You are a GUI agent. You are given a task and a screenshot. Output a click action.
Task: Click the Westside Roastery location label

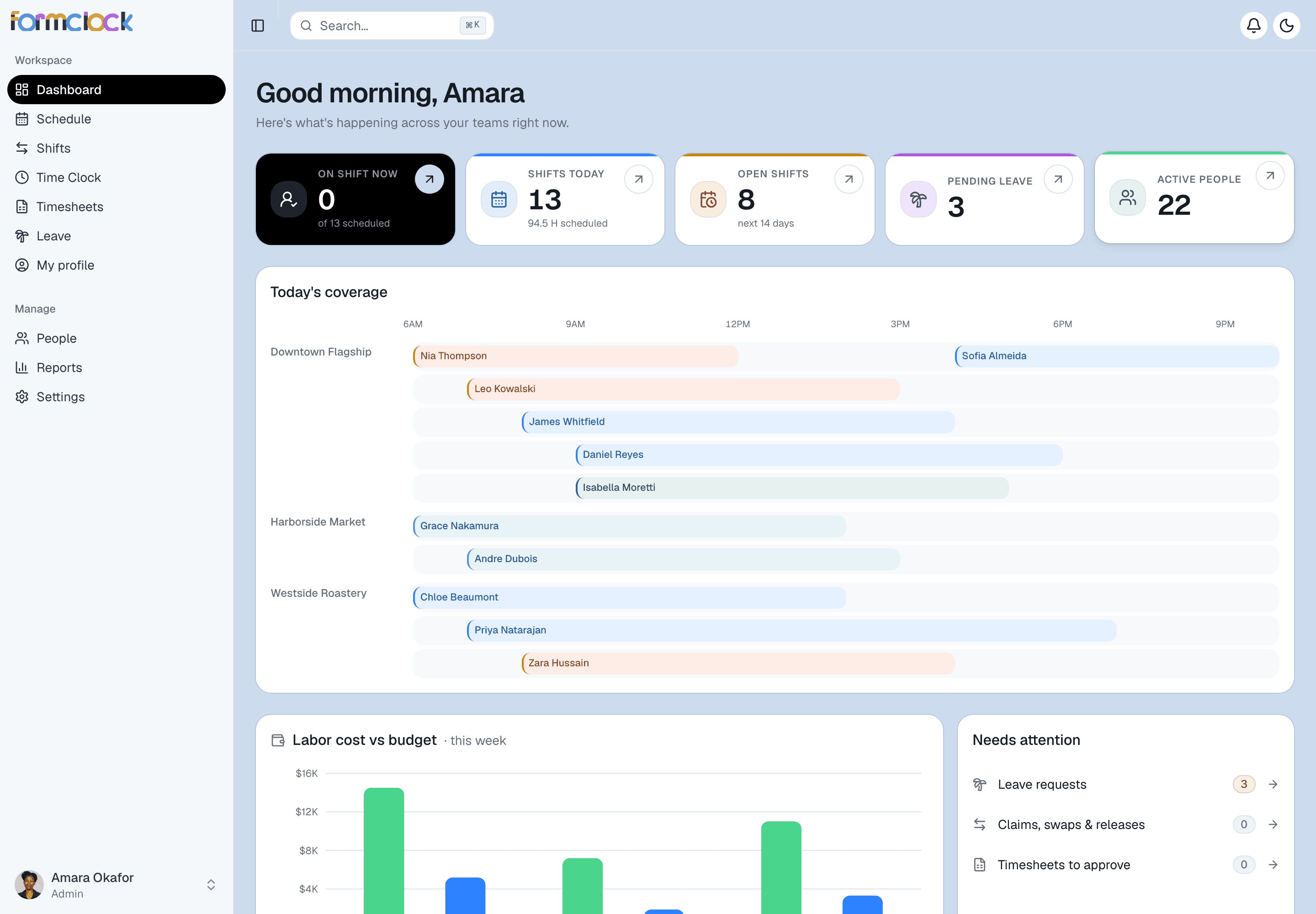coord(318,593)
